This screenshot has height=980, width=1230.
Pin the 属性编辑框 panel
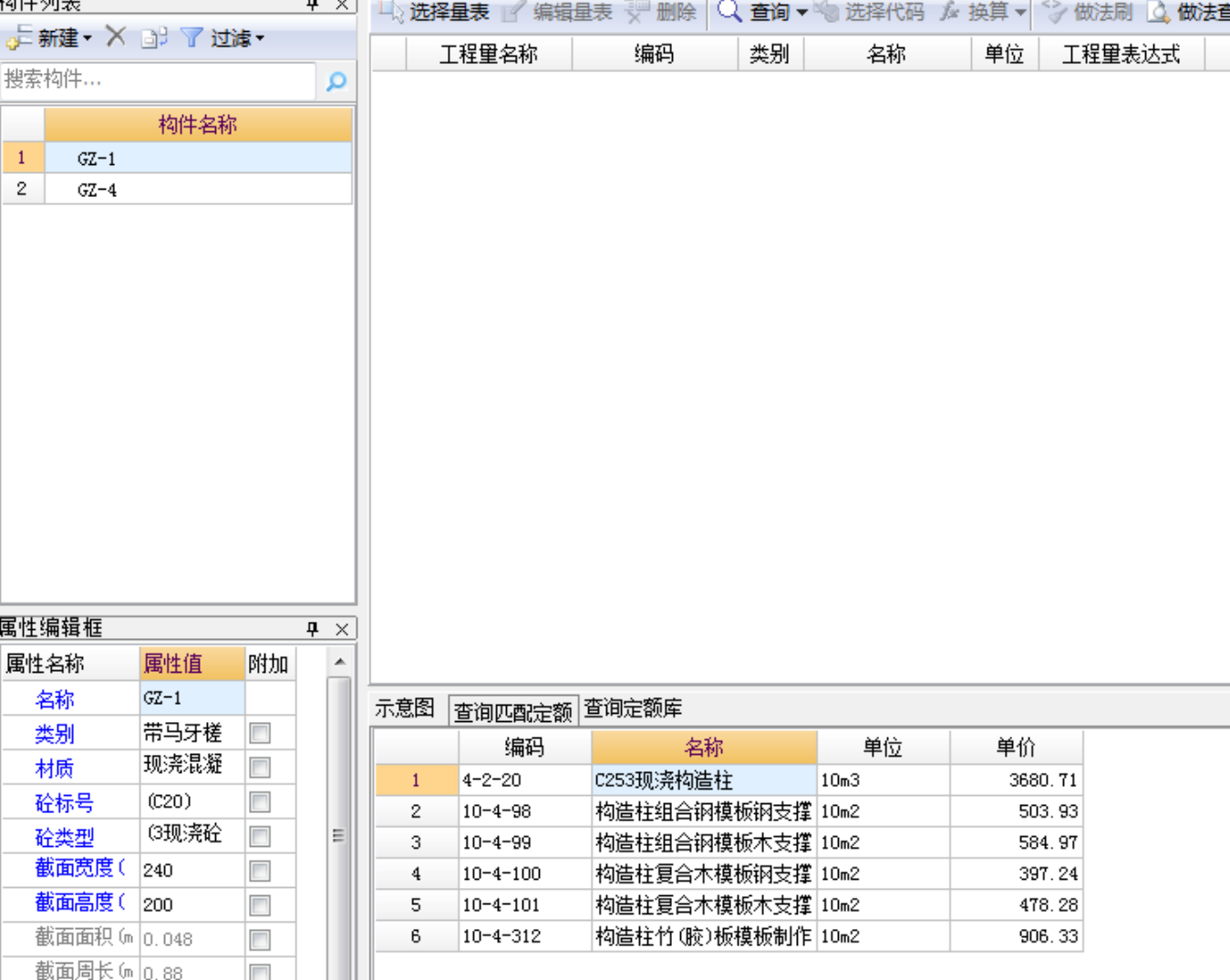pyautogui.click(x=312, y=628)
